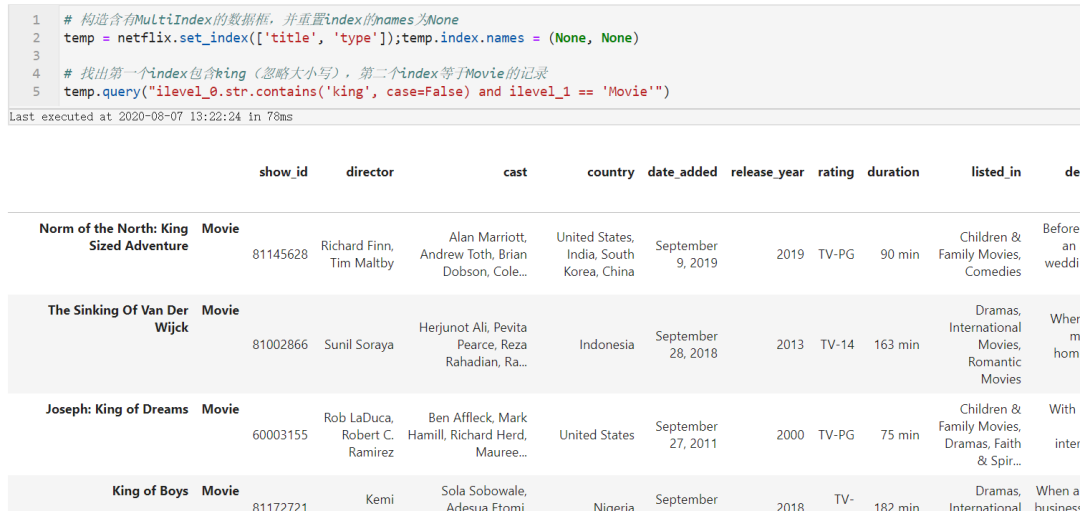1080x511 pixels.
Task: Click the 'King of Boys' row title
Action: (x=150, y=491)
